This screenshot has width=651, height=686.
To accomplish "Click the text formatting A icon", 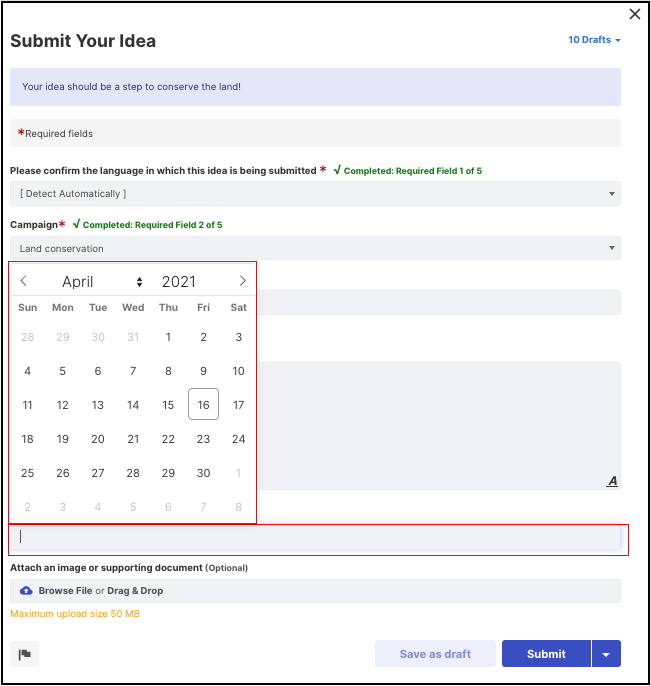I will pos(612,481).
